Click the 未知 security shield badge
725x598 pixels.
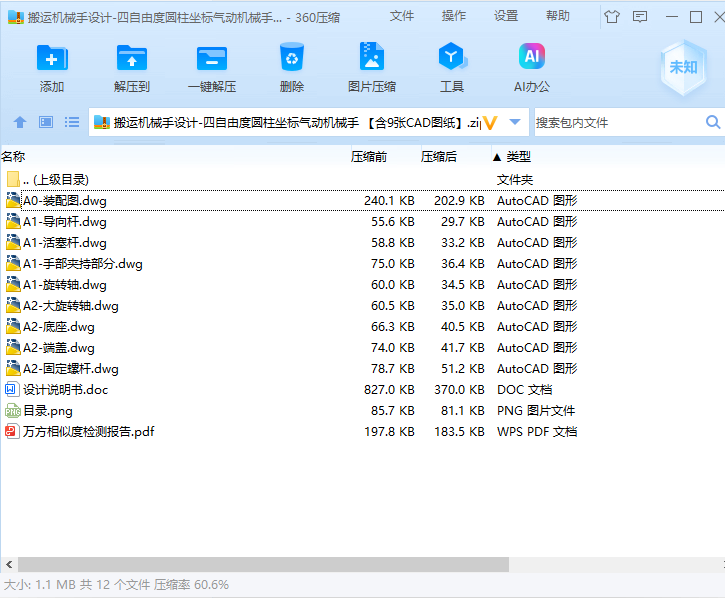(x=683, y=68)
